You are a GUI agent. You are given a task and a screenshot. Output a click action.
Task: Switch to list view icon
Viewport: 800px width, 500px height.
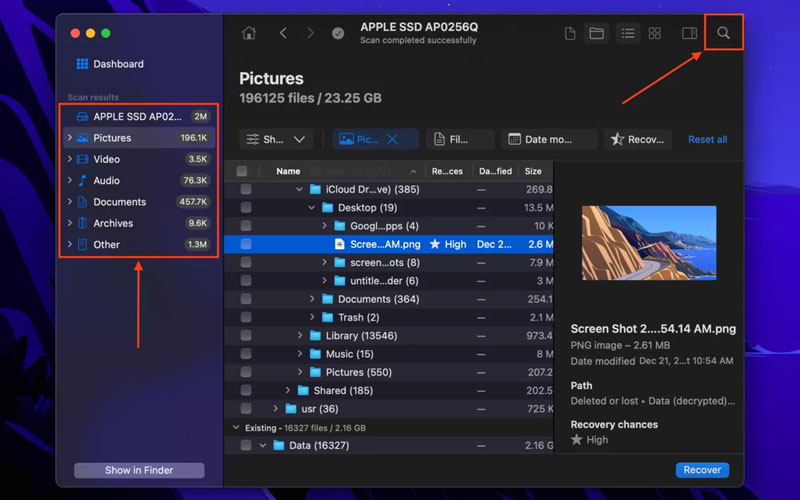point(627,33)
